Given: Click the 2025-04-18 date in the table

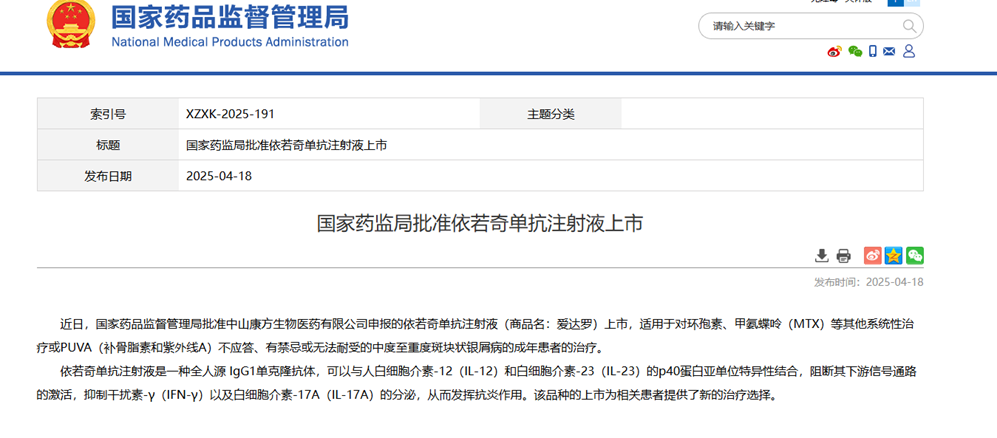Looking at the screenshot, I should tap(219, 176).
